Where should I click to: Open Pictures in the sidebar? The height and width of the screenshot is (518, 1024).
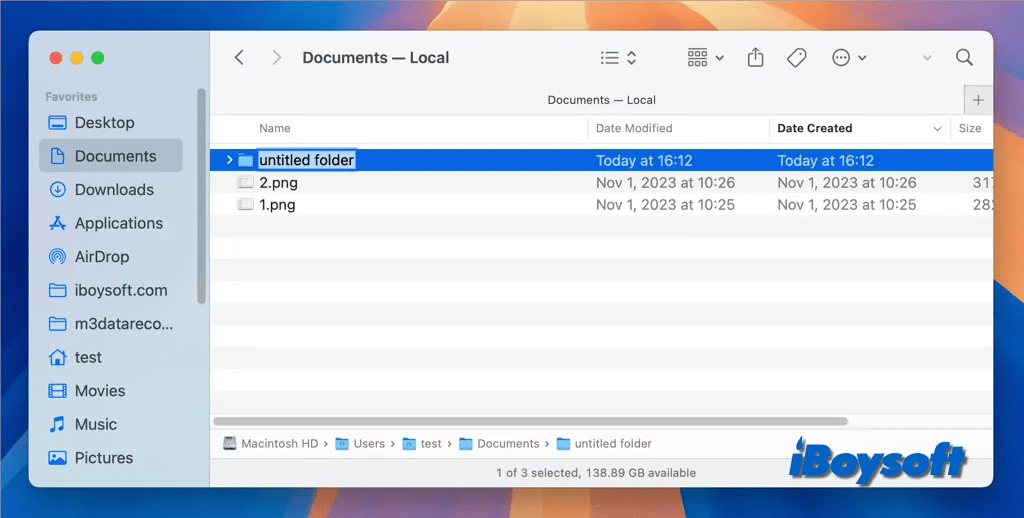point(103,458)
